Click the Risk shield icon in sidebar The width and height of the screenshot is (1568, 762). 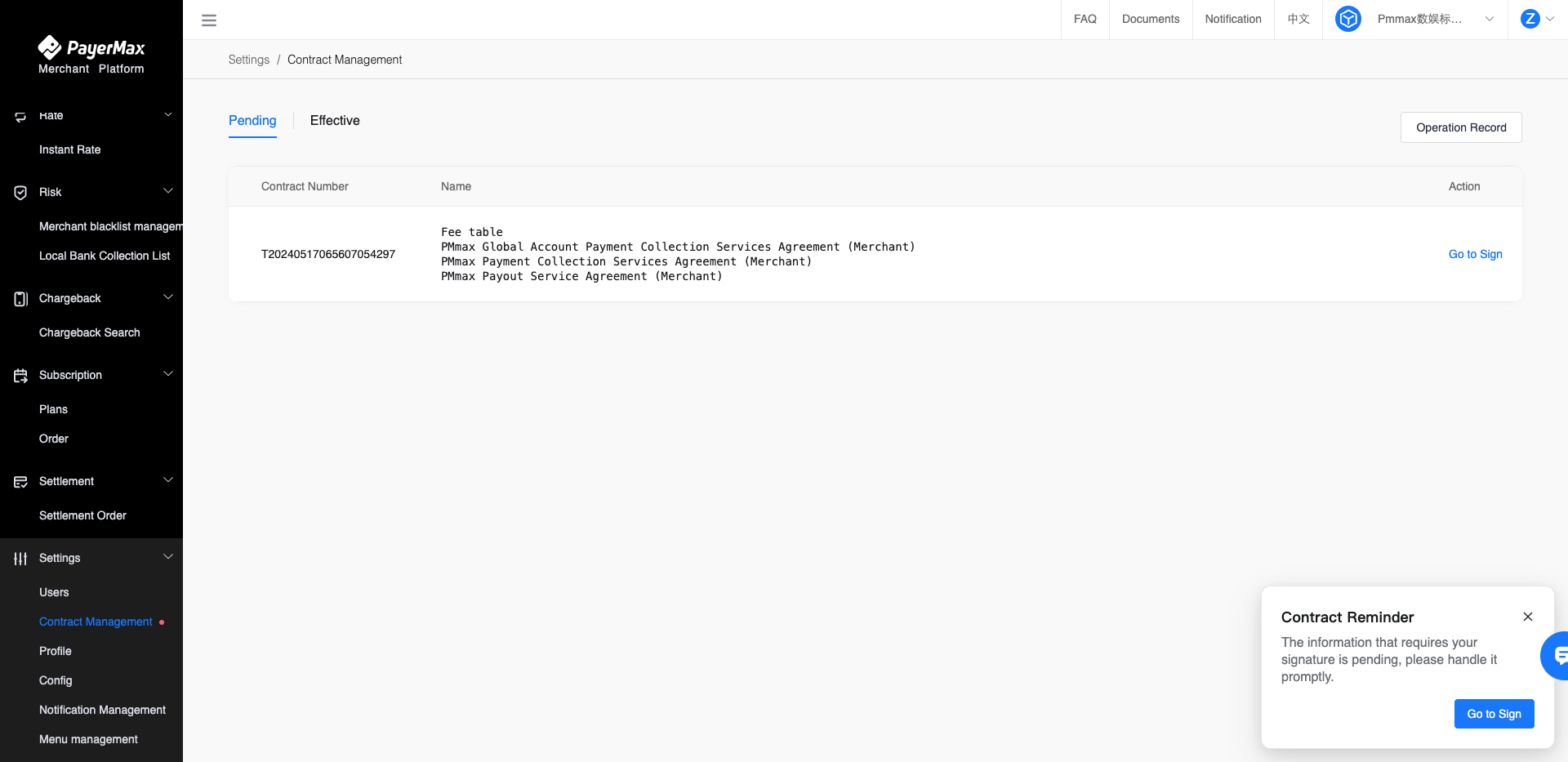[x=20, y=193]
